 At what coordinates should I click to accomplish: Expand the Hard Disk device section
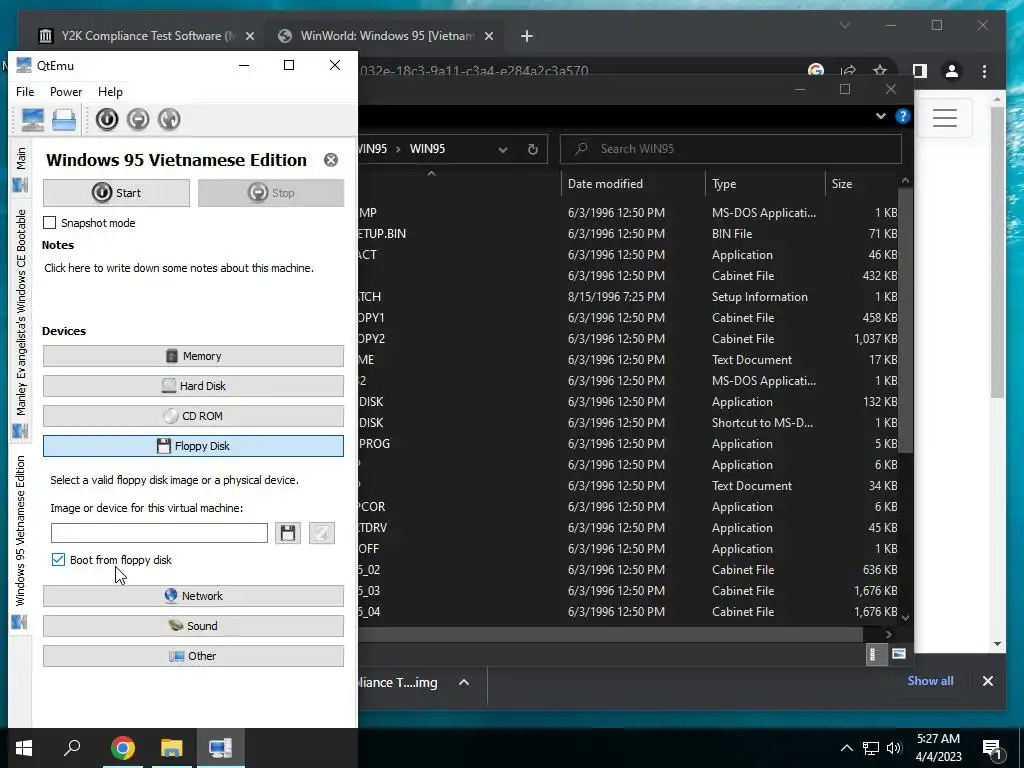click(x=193, y=386)
